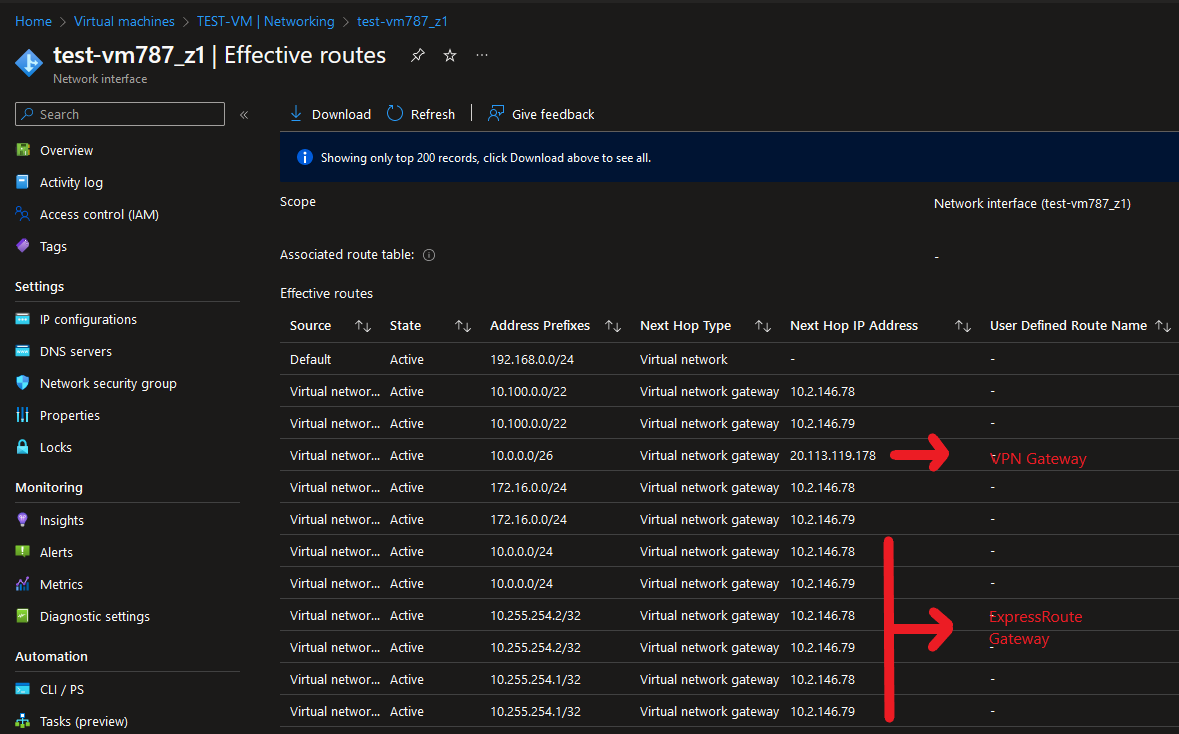Open the Overview menu item

click(66, 151)
